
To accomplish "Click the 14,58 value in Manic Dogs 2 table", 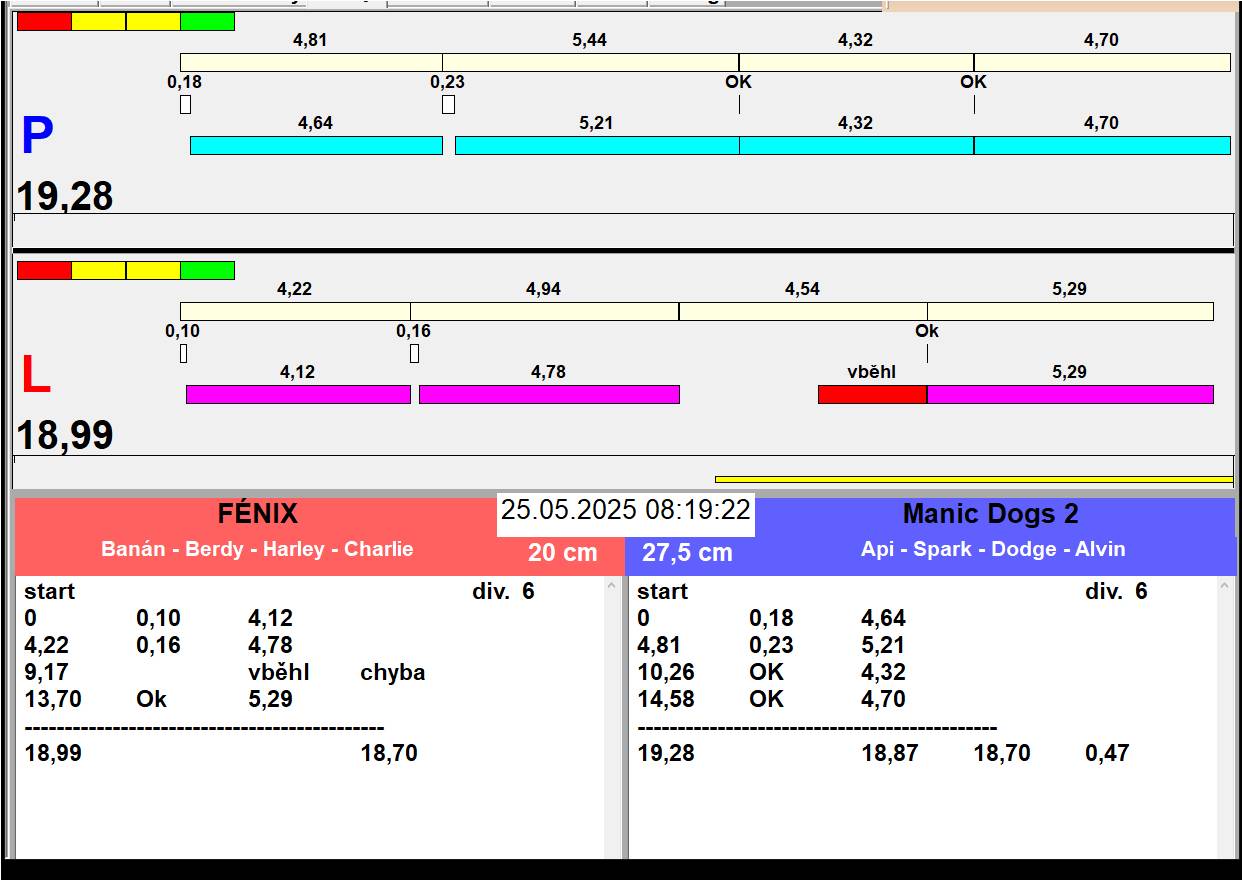I will pyautogui.click(x=666, y=699).
